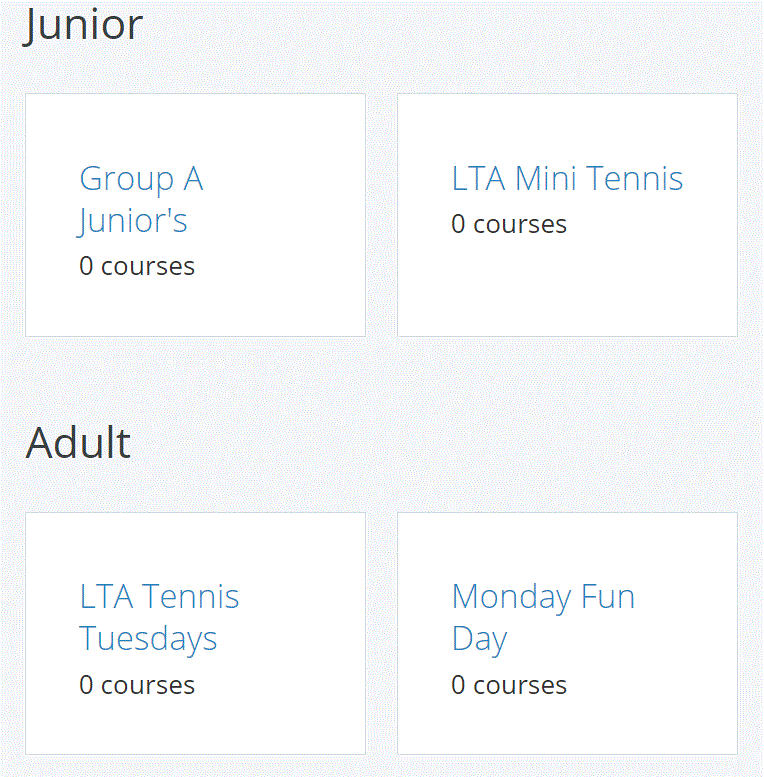Click the word 'Day' below Monday Fun
The image size is (764, 777).
point(479,639)
